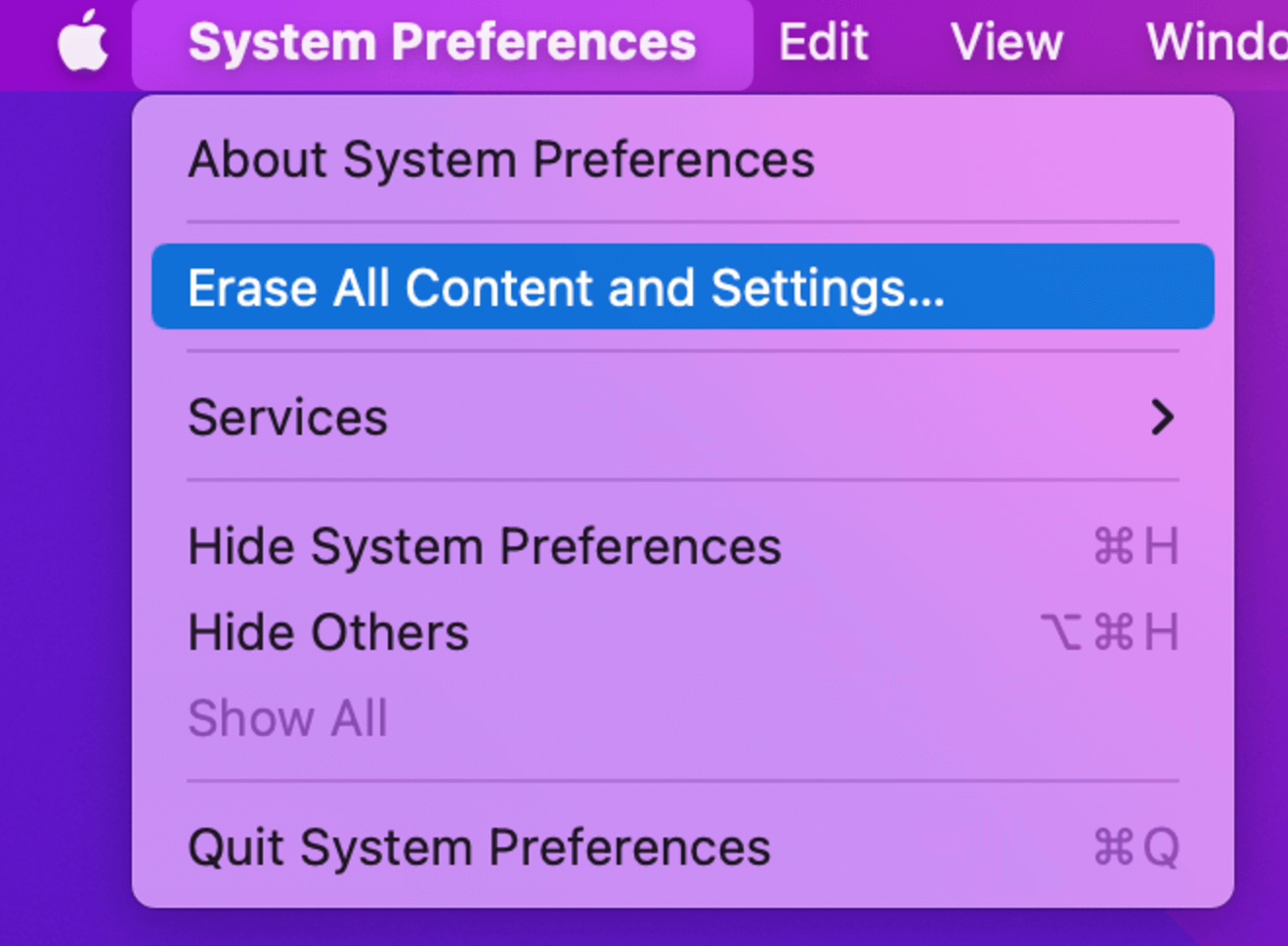Select About System Preferences
Image resolution: width=1288 pixels, height=946 pixels.
(501, 159)
